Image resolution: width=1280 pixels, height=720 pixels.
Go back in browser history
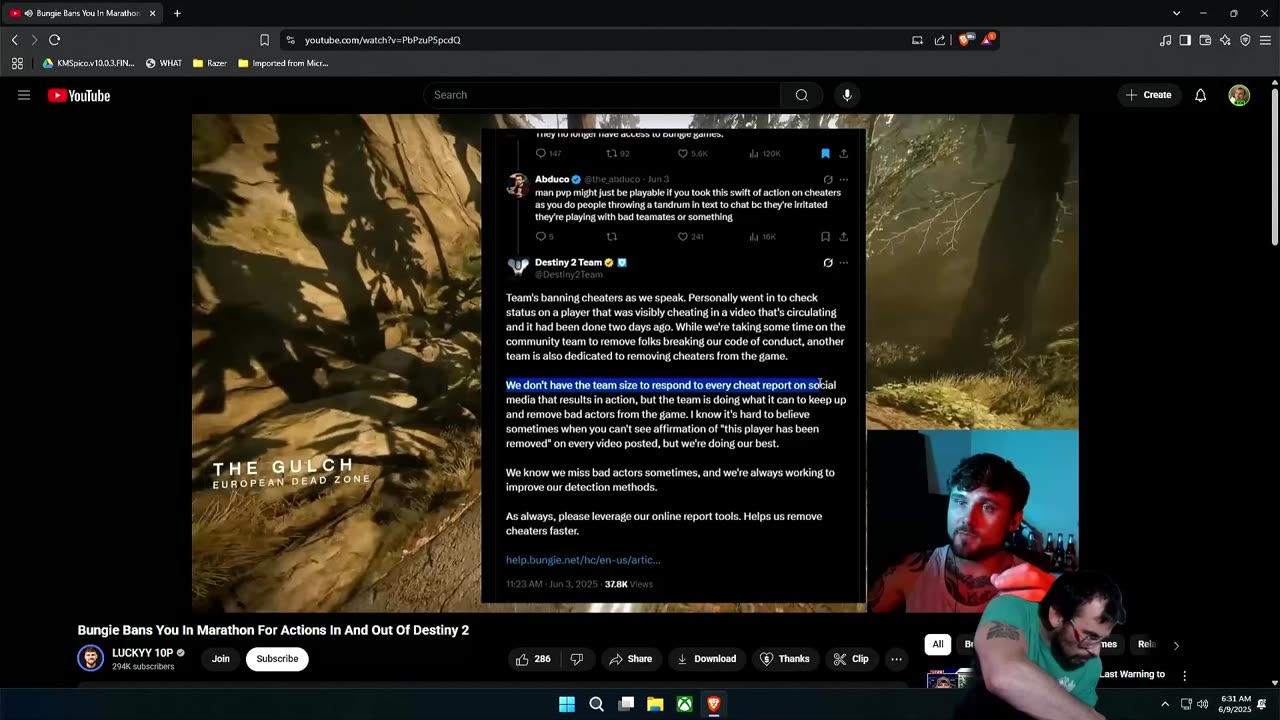(14, 40)
